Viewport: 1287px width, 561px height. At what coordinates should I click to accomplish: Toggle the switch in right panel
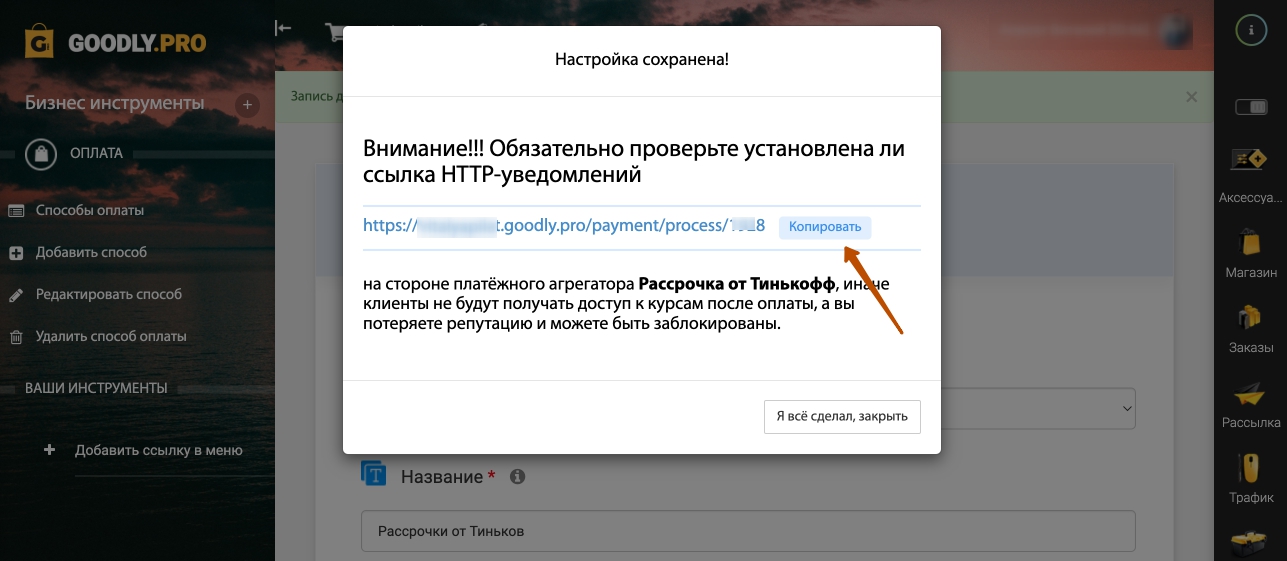coord(1251,106)
